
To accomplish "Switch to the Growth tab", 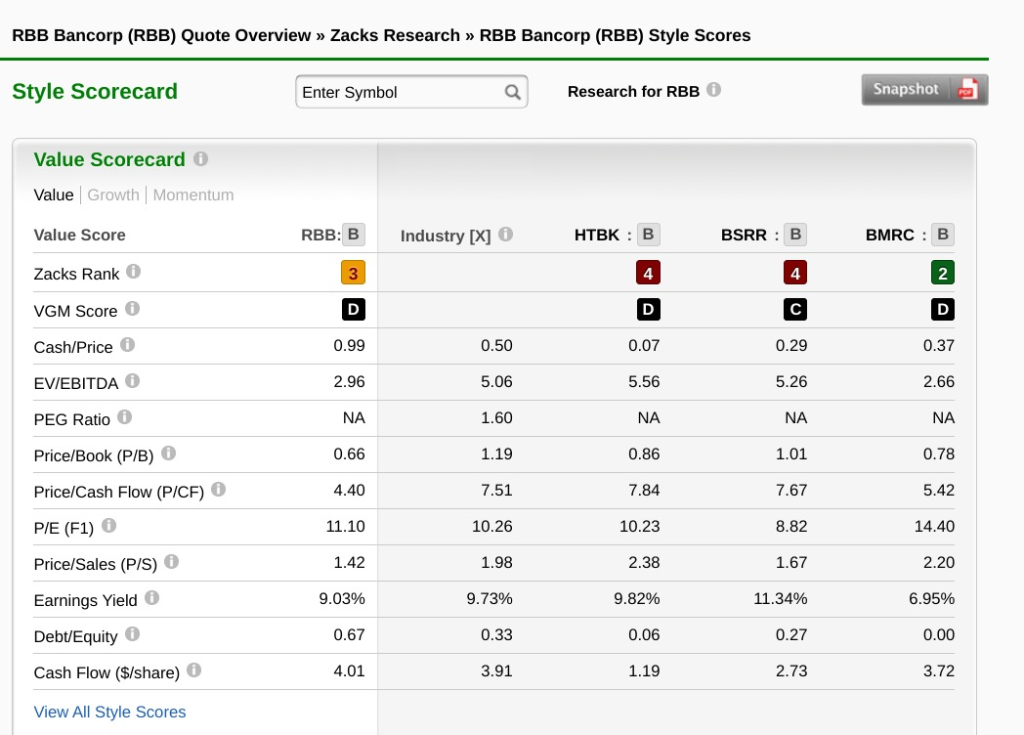I will pos(113,195).
